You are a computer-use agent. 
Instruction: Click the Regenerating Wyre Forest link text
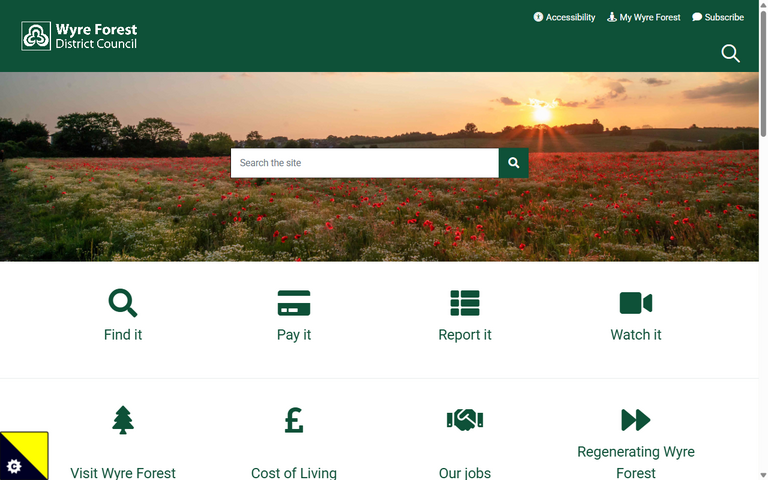[x=636, y=462]
